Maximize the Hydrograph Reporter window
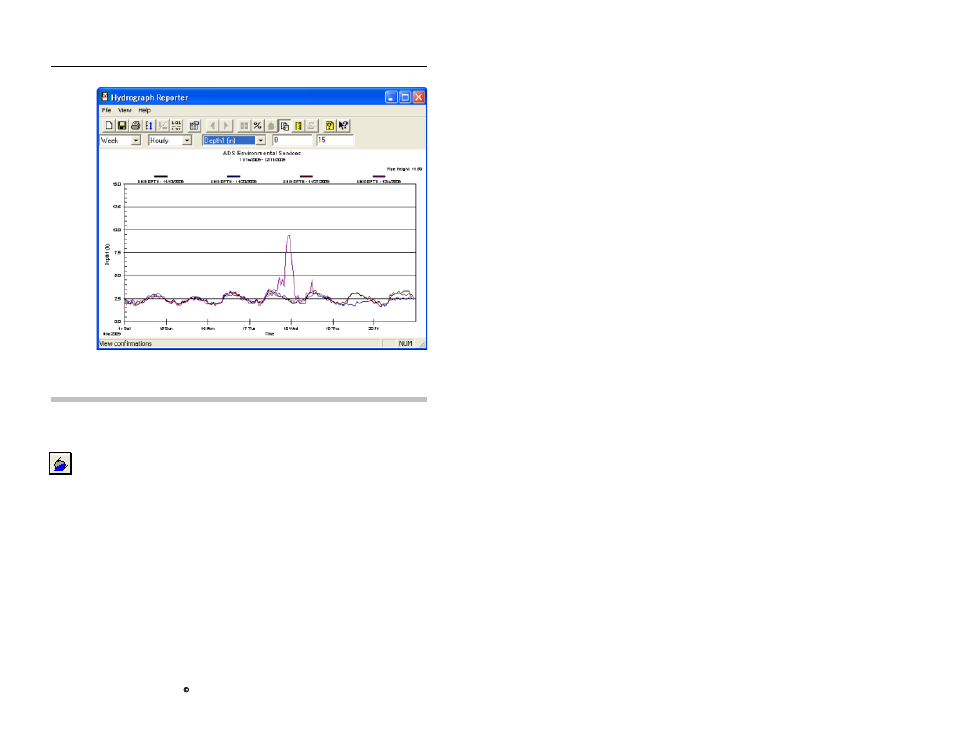Screen dimensions: 954x738 click(405, 97)
